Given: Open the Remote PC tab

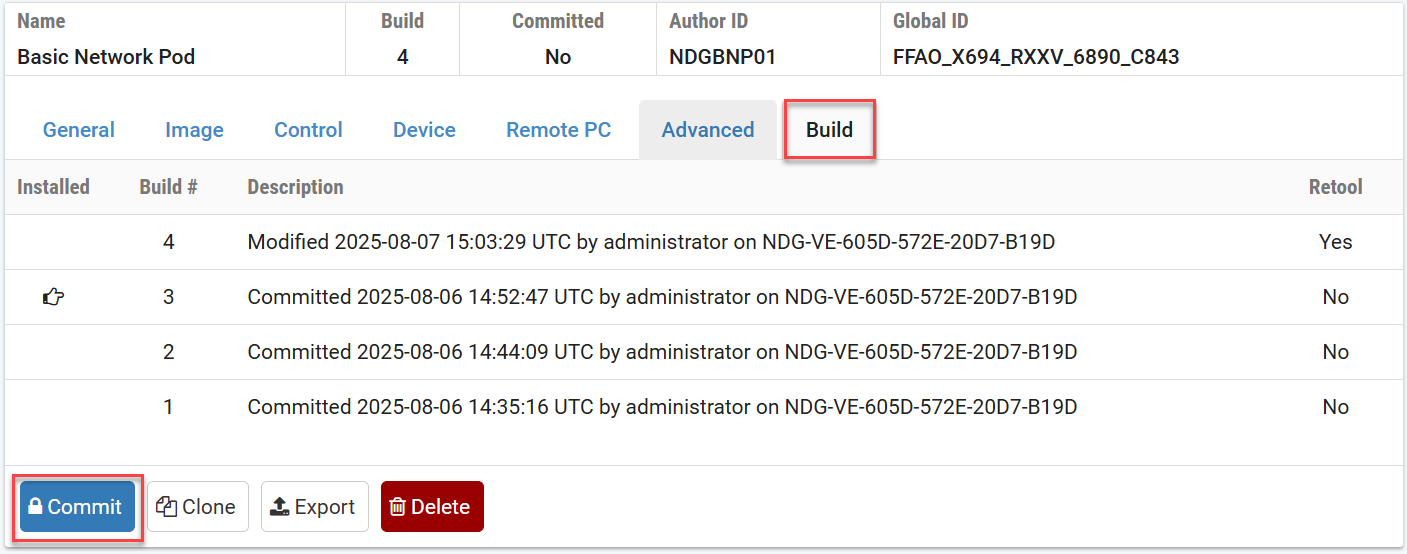Looking at the screenshot, I should coord(558,130).
